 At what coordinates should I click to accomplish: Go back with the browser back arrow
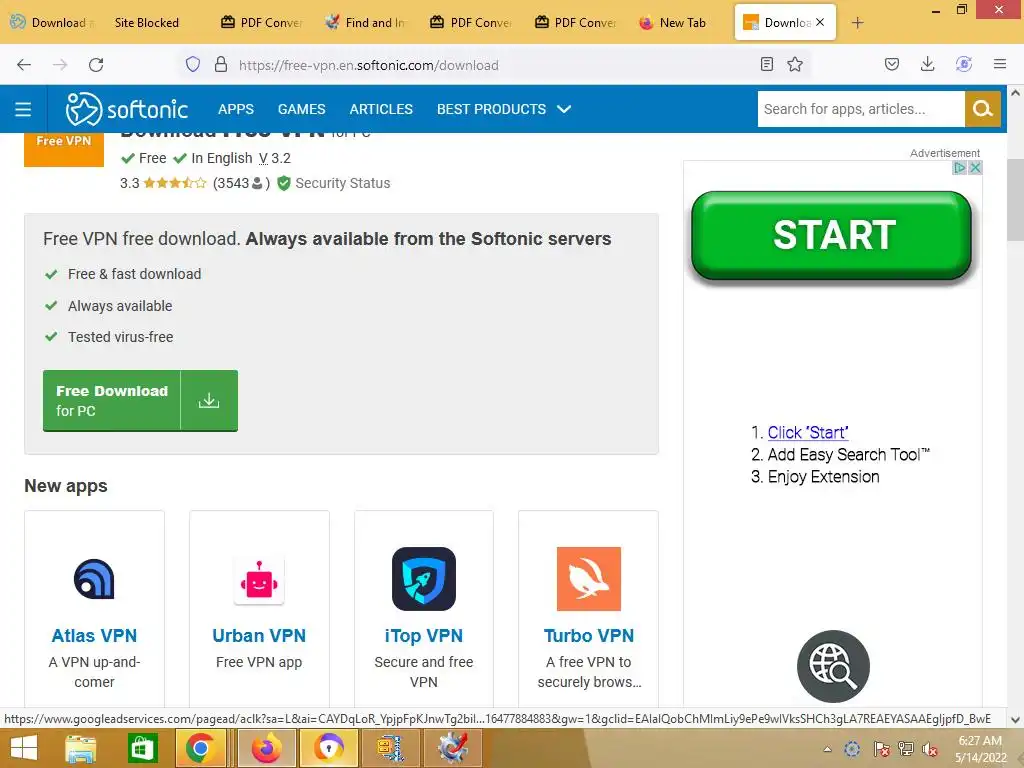[x=24, y=65]
